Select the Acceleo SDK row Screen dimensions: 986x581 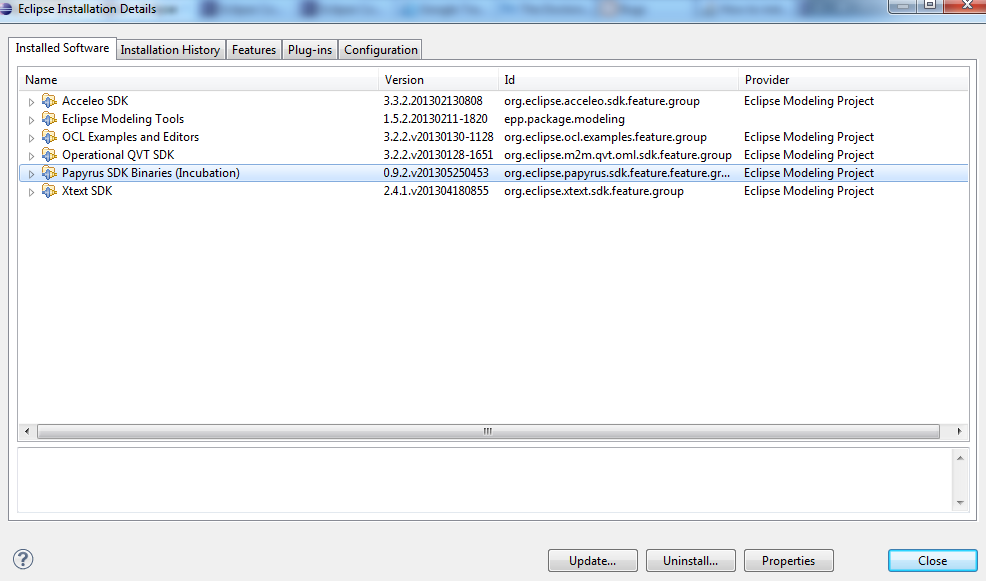pyautogui.click(x=494, y=101)
